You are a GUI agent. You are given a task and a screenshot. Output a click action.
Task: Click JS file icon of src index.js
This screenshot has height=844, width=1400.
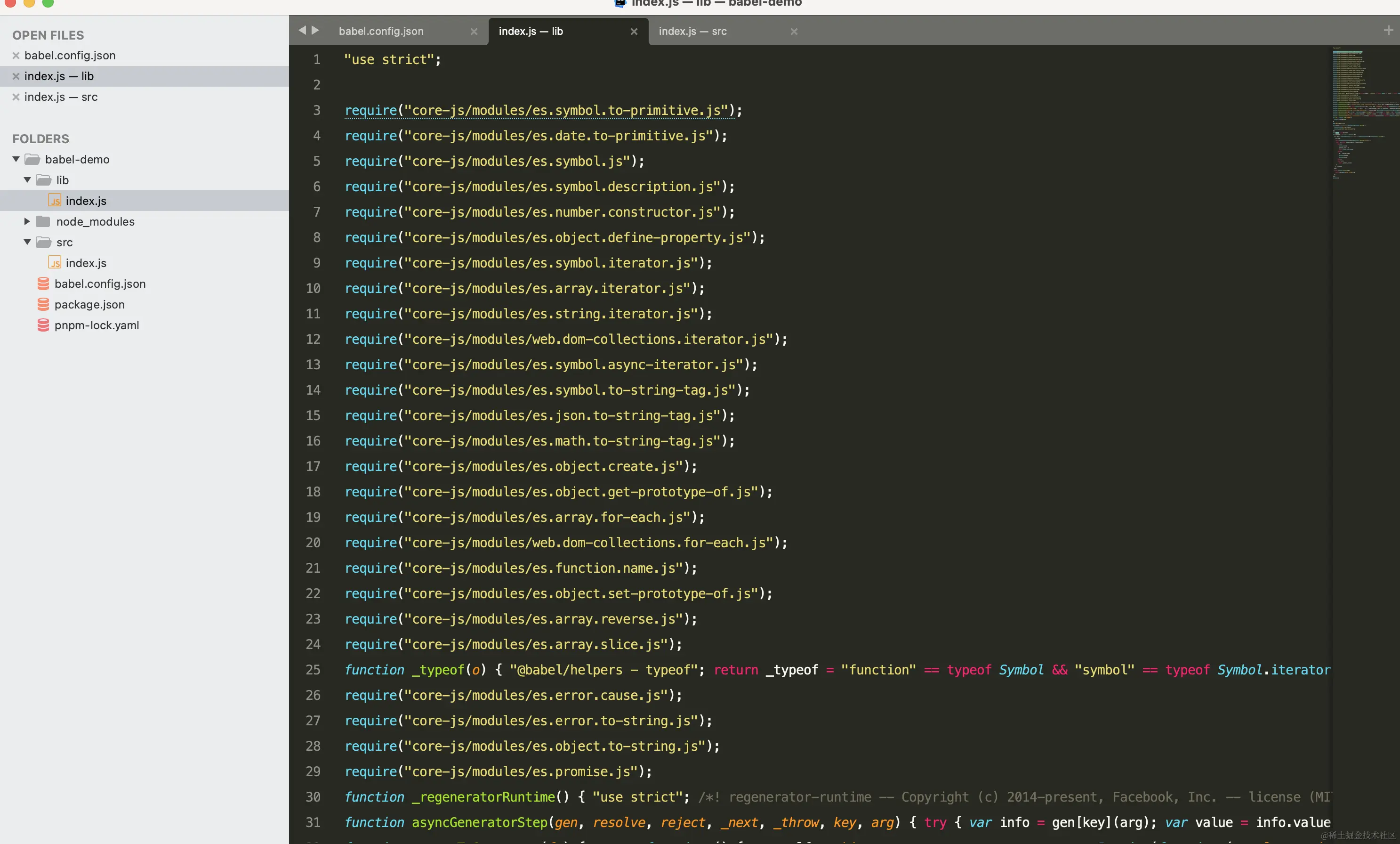(55, 263)
